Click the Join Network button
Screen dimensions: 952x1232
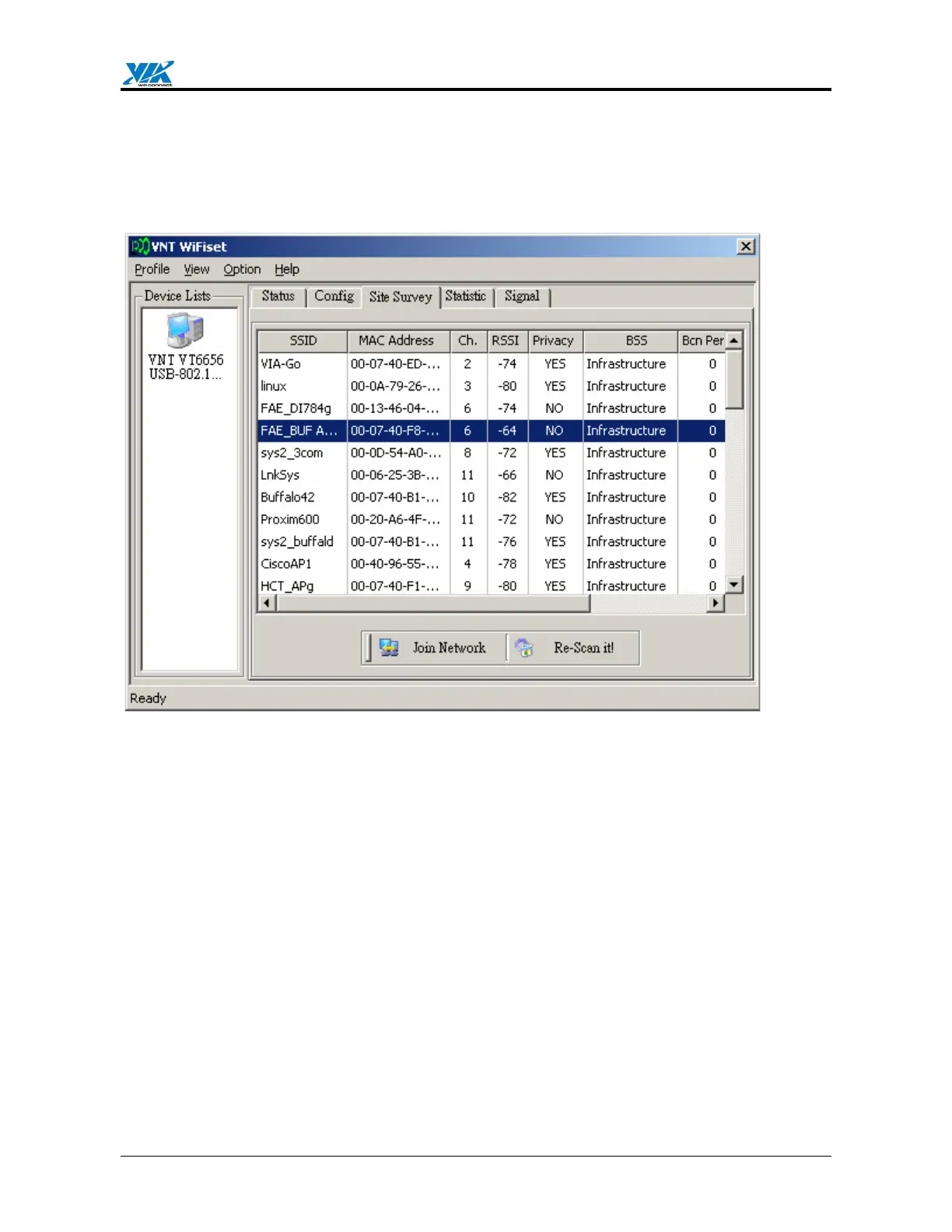click(436, 648)
